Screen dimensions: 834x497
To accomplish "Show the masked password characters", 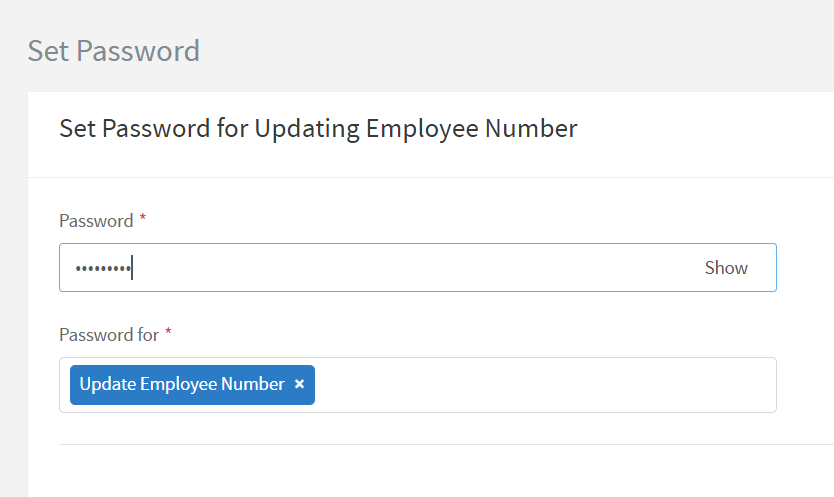I will tap(726, 268).
